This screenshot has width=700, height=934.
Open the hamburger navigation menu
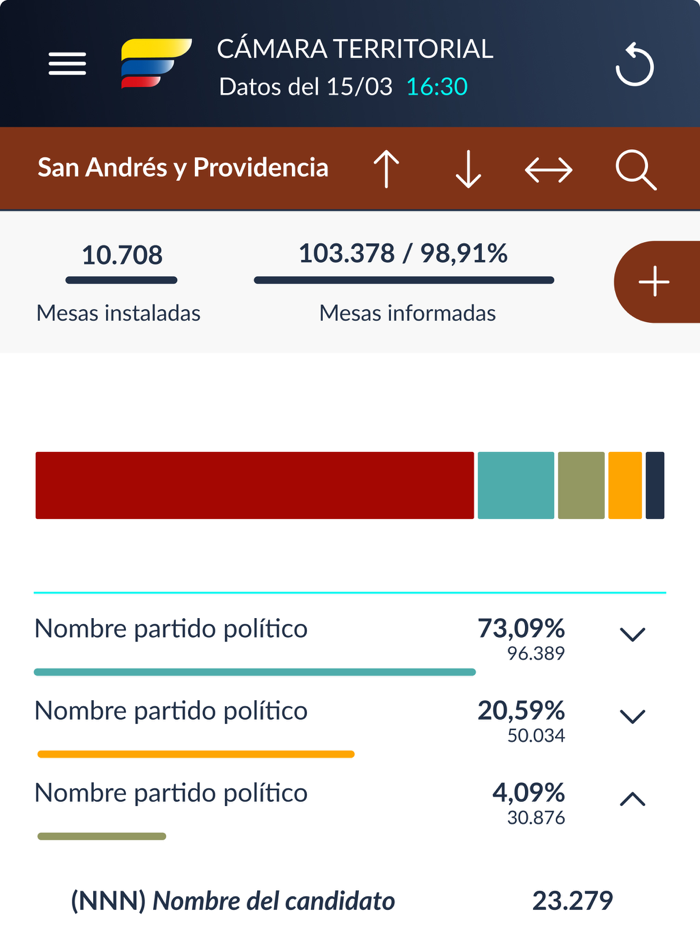pyautogui.click(x=67, y=63)
